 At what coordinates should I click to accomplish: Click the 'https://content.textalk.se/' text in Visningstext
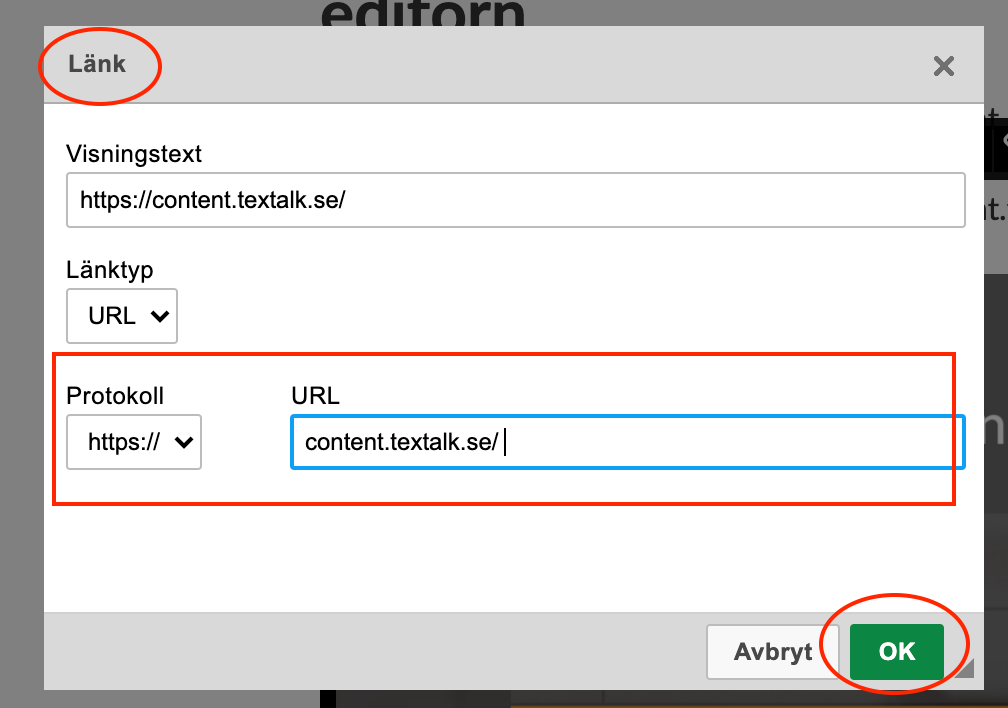pos(212,200)
